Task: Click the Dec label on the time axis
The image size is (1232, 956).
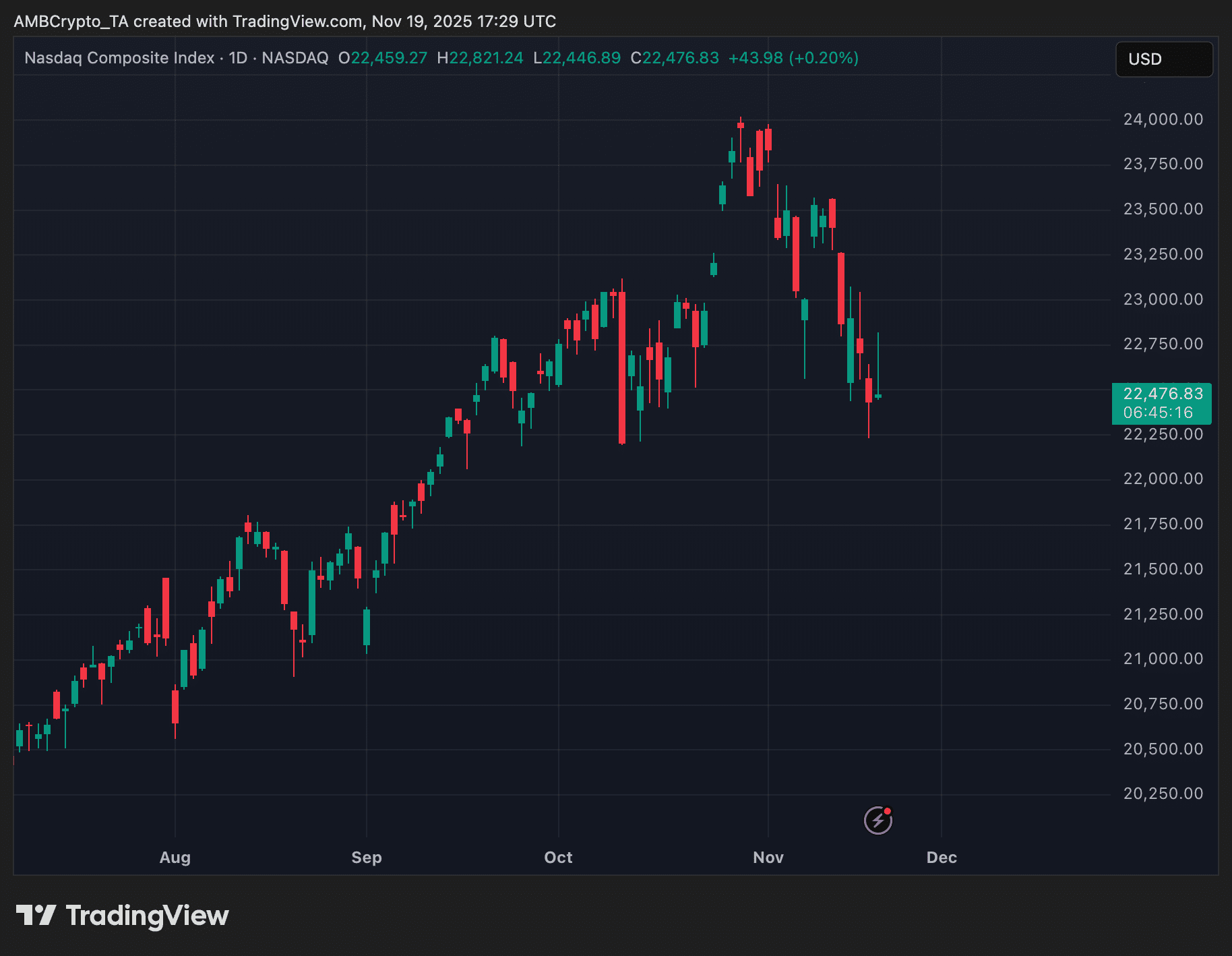Action: pos(942,858)
